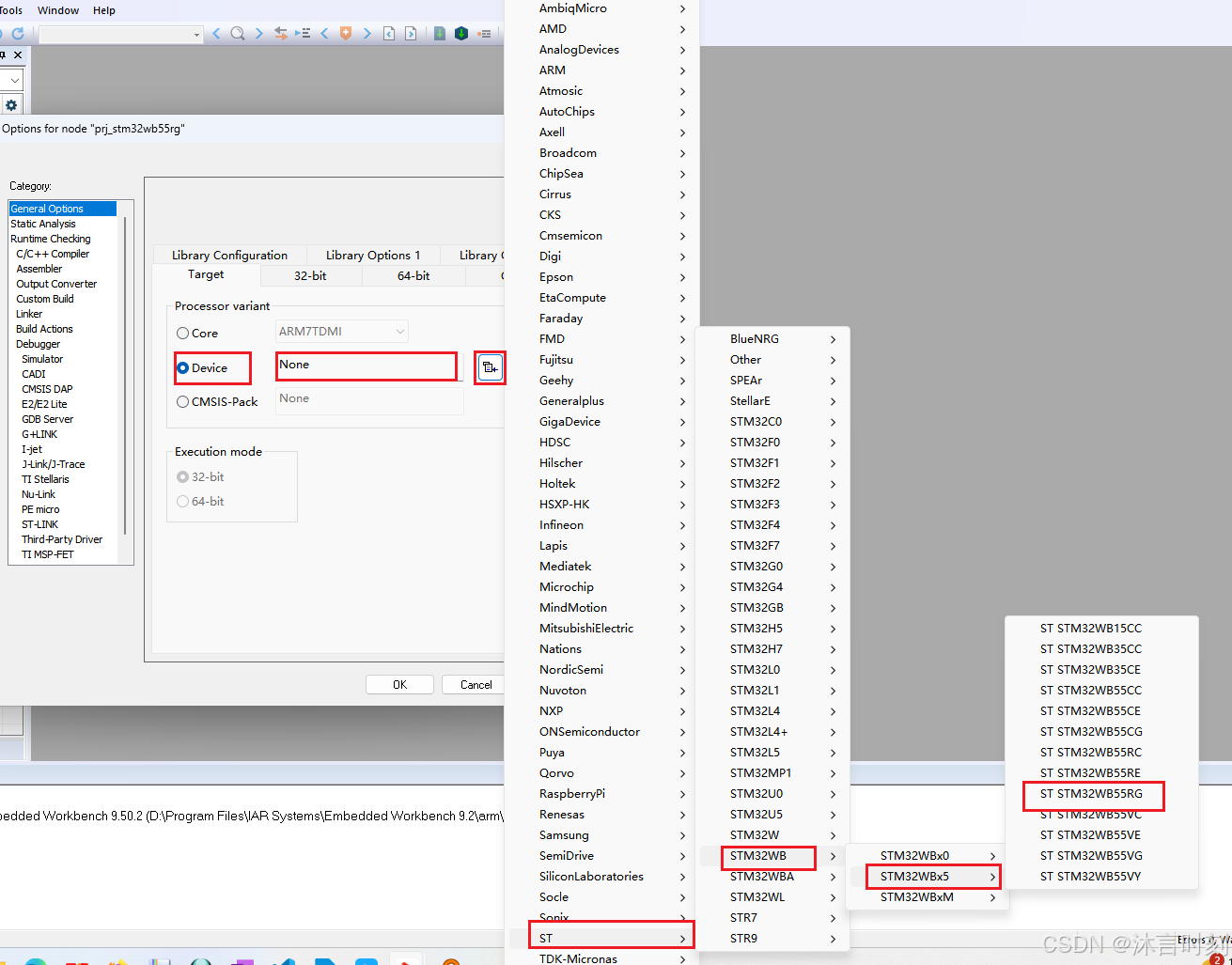Switch to the 64-bit tab
The height and width of the screenshot is (965, 1232).
413,276
